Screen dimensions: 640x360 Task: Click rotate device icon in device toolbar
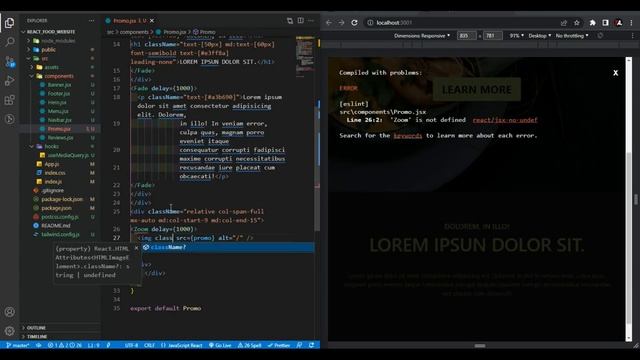tap(600, 36)
